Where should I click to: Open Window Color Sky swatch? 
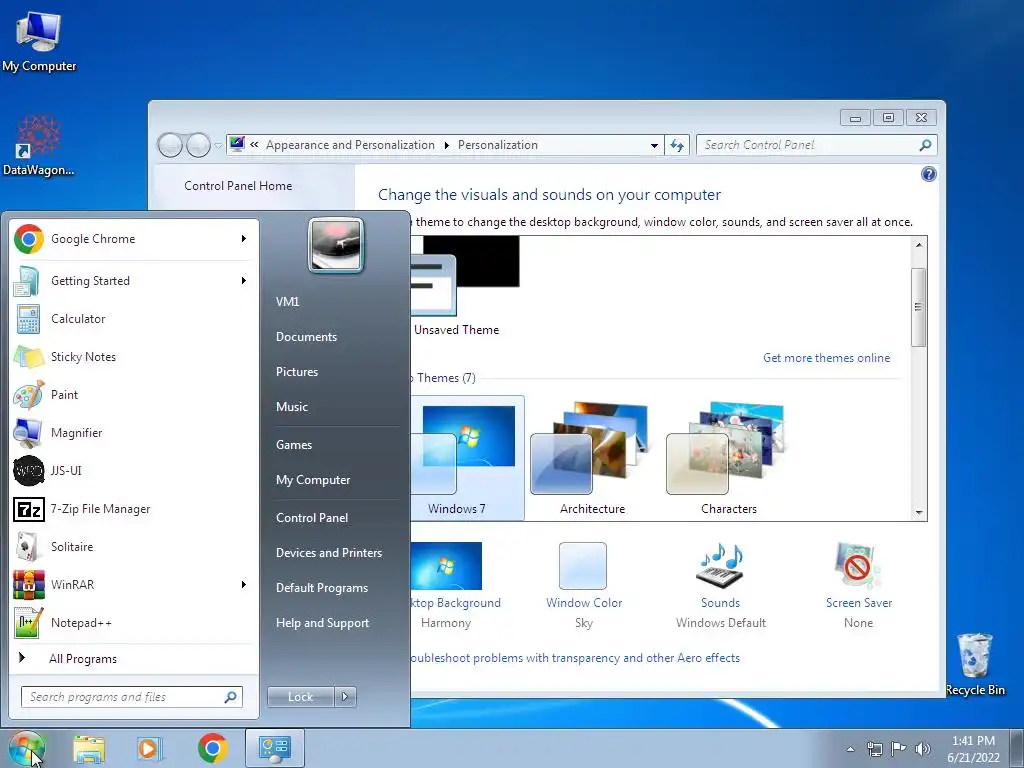[x=583, y=566]
